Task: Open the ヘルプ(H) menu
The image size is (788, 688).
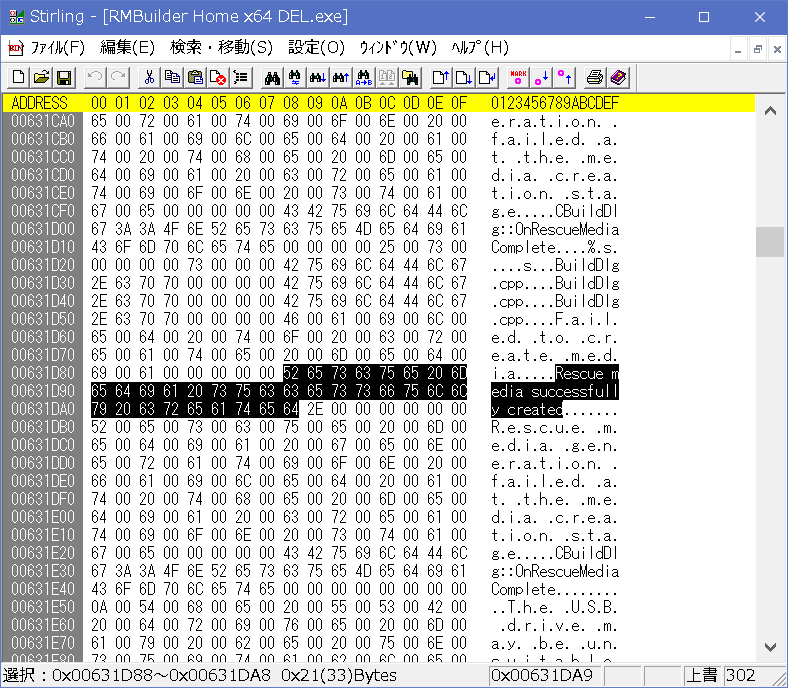Action: pos(480,48)
